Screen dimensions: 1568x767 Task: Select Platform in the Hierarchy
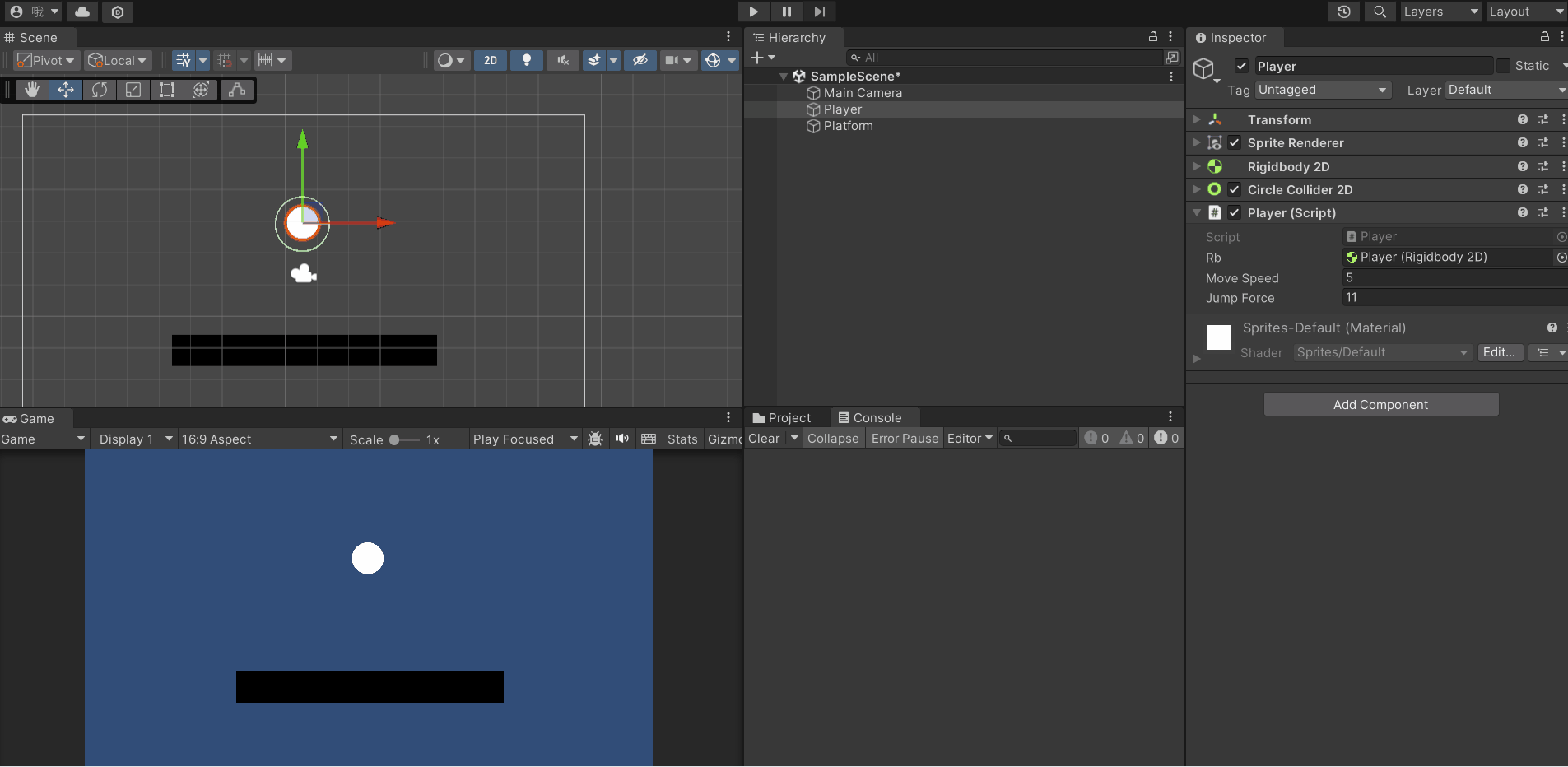tap(848, 126)
